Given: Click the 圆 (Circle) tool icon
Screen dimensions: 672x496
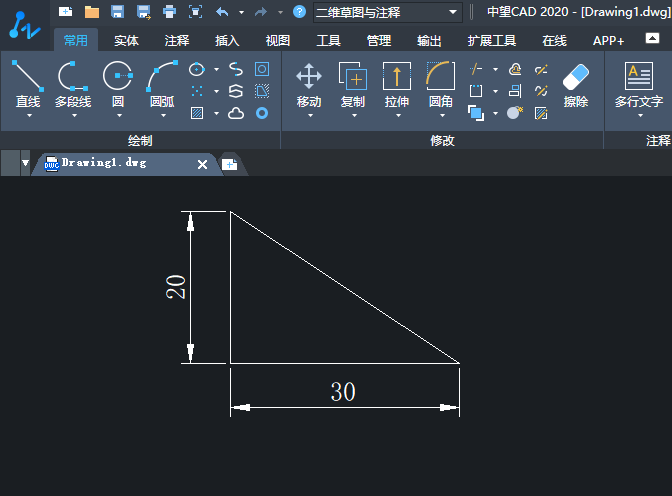Looking at the screenshot, I should 118,77.
